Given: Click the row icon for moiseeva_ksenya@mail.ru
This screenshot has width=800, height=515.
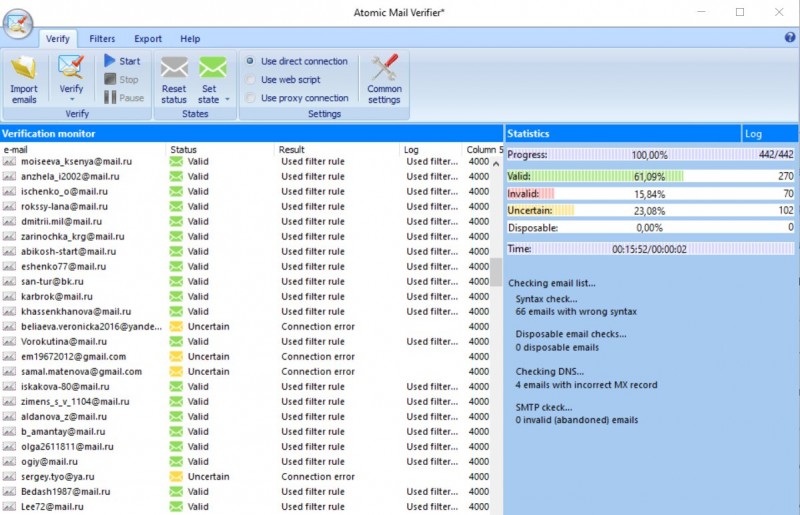Looking at the screenshot, I should pyautogui.click(x=9, y=161).
